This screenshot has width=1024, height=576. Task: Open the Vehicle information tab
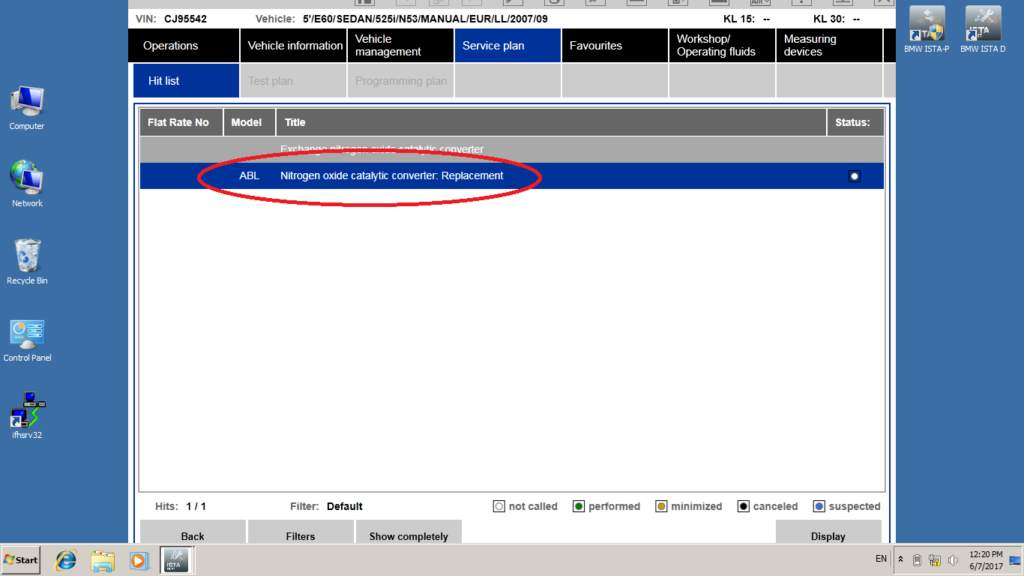293,46
